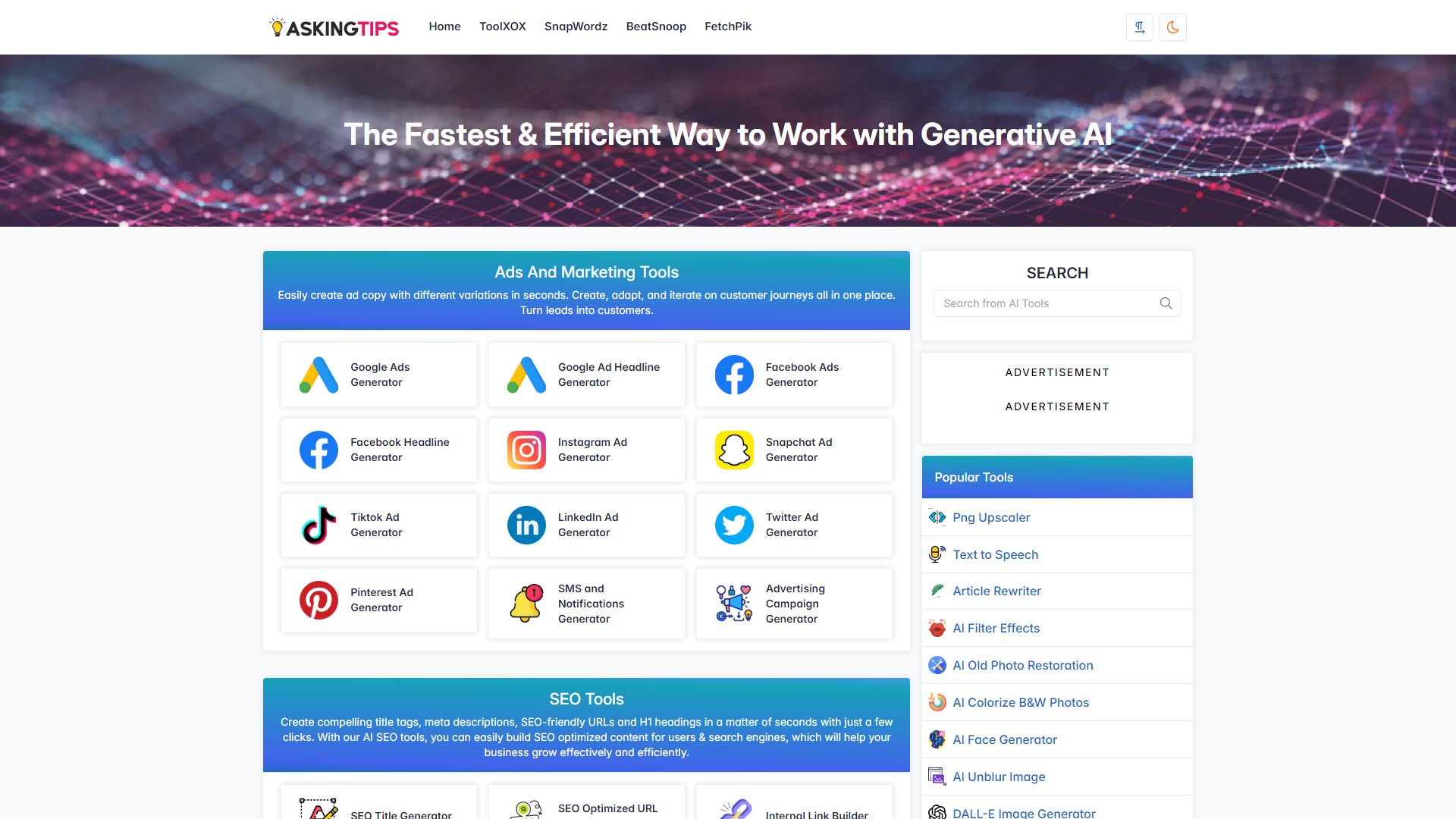Click the Png Upscaler popular tool link

click(x=990, y=517)
